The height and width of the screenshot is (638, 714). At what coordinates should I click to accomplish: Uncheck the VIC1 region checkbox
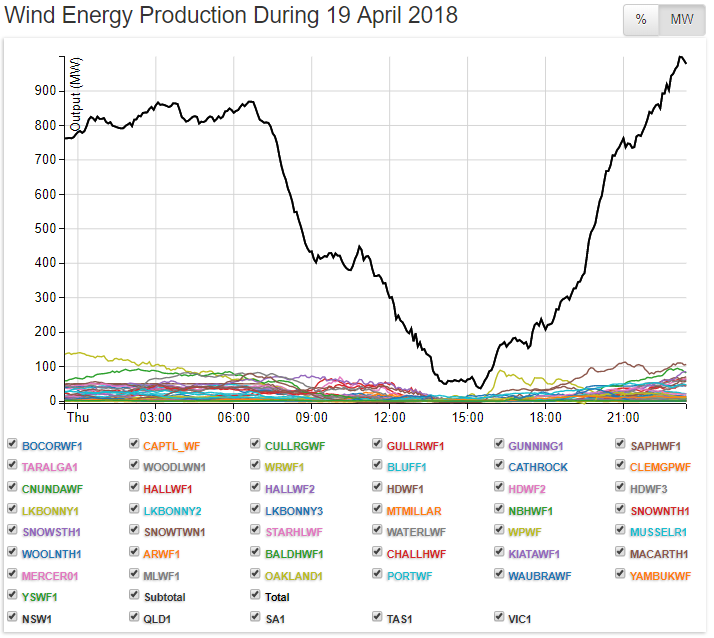tap(499, 617)
